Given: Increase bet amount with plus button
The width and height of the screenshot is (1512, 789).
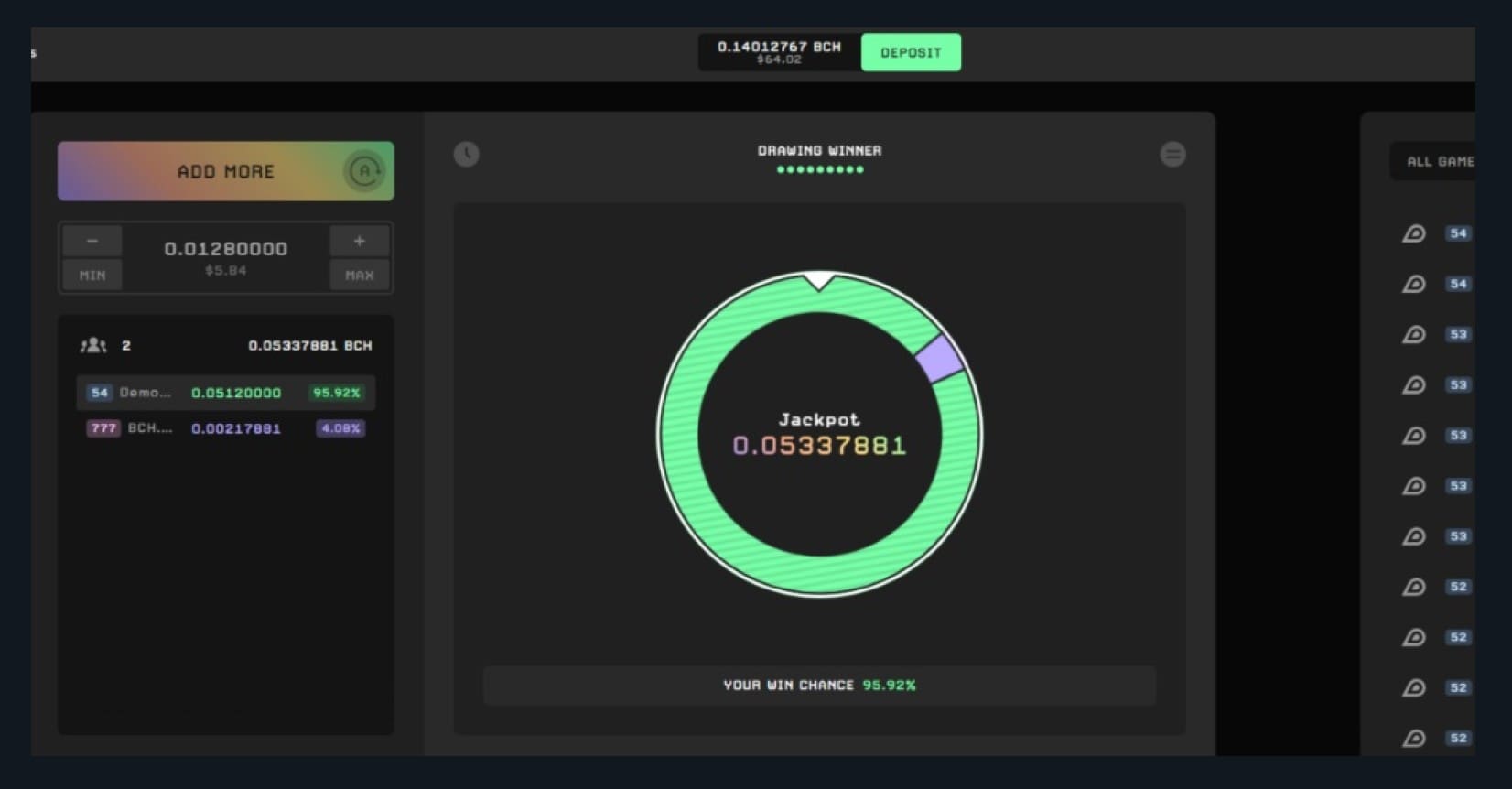Looking at the screenshot, I should pos(359,241).
